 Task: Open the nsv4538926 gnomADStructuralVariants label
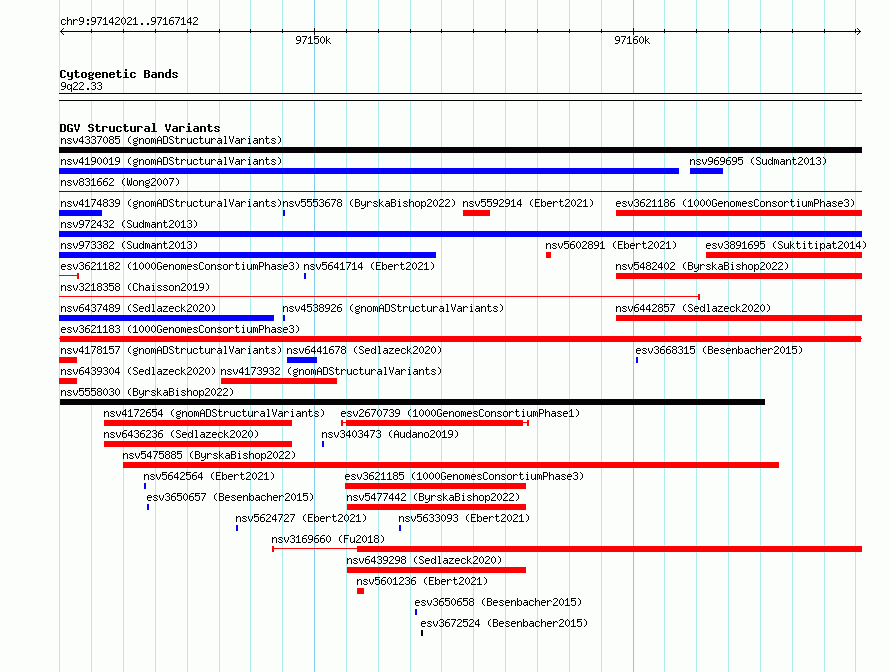(x=393, y=308)
